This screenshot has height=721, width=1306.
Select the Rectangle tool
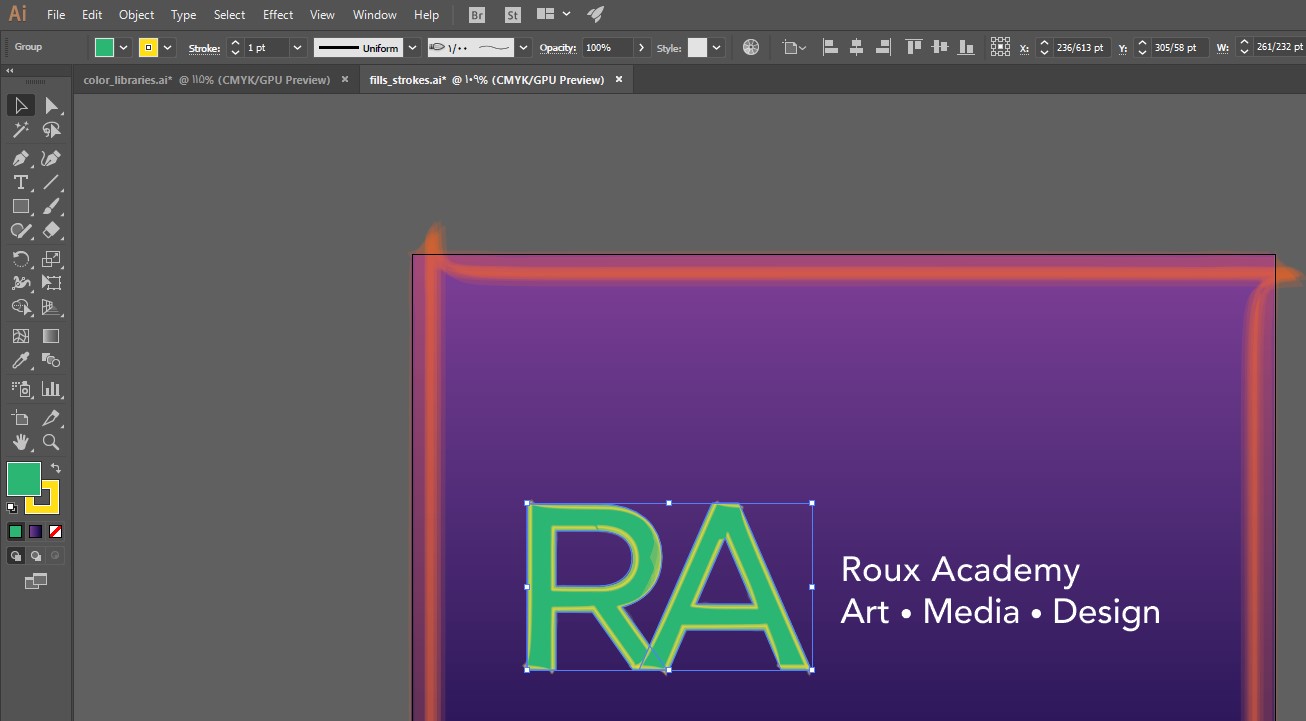[x=20, y=206]
